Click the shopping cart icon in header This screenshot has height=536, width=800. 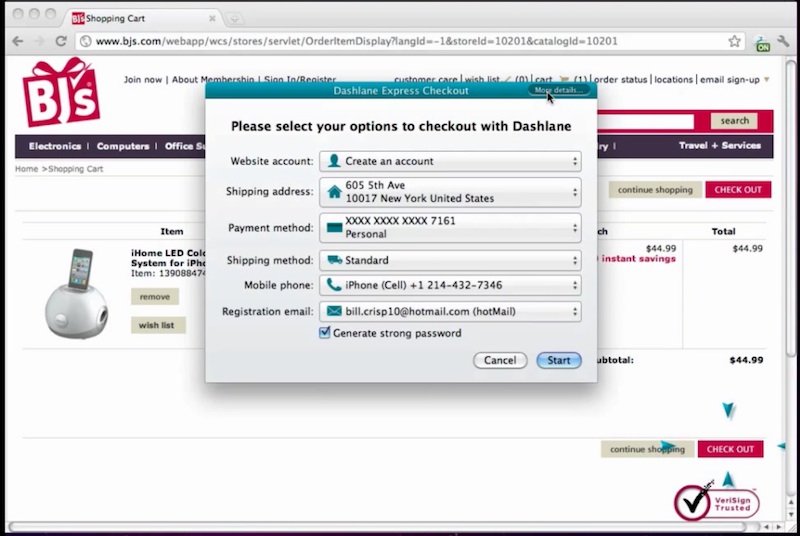[x=564, y=79]
